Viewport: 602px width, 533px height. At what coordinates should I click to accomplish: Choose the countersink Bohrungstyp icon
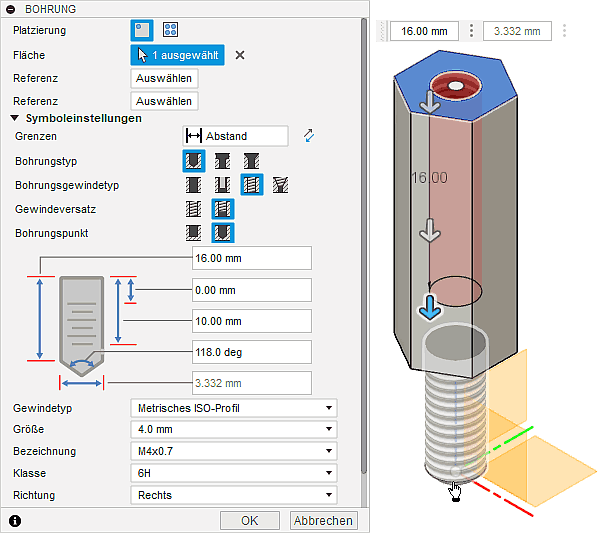pos(251,160)
